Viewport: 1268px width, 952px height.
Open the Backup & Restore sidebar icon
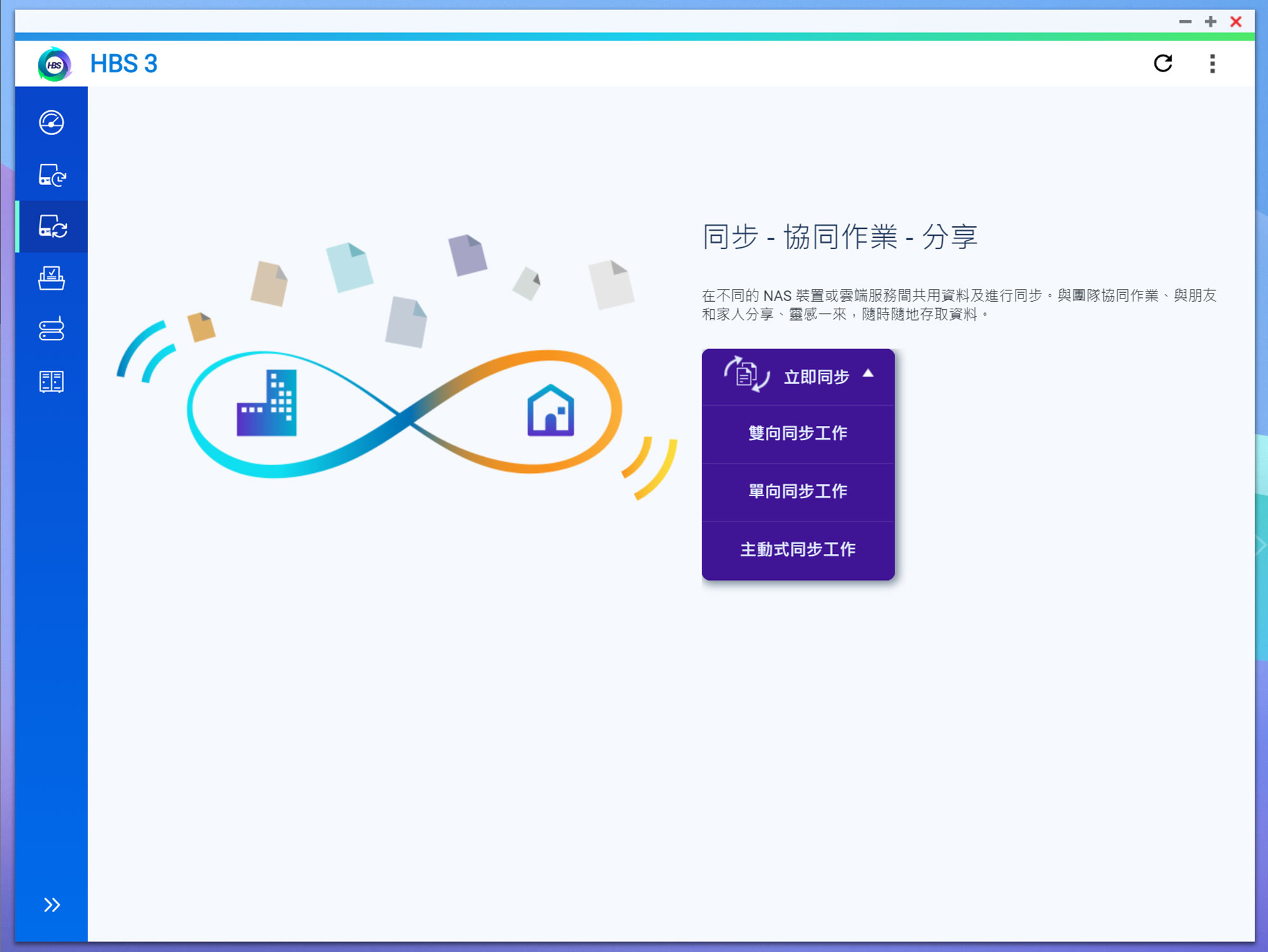point(51,175)
